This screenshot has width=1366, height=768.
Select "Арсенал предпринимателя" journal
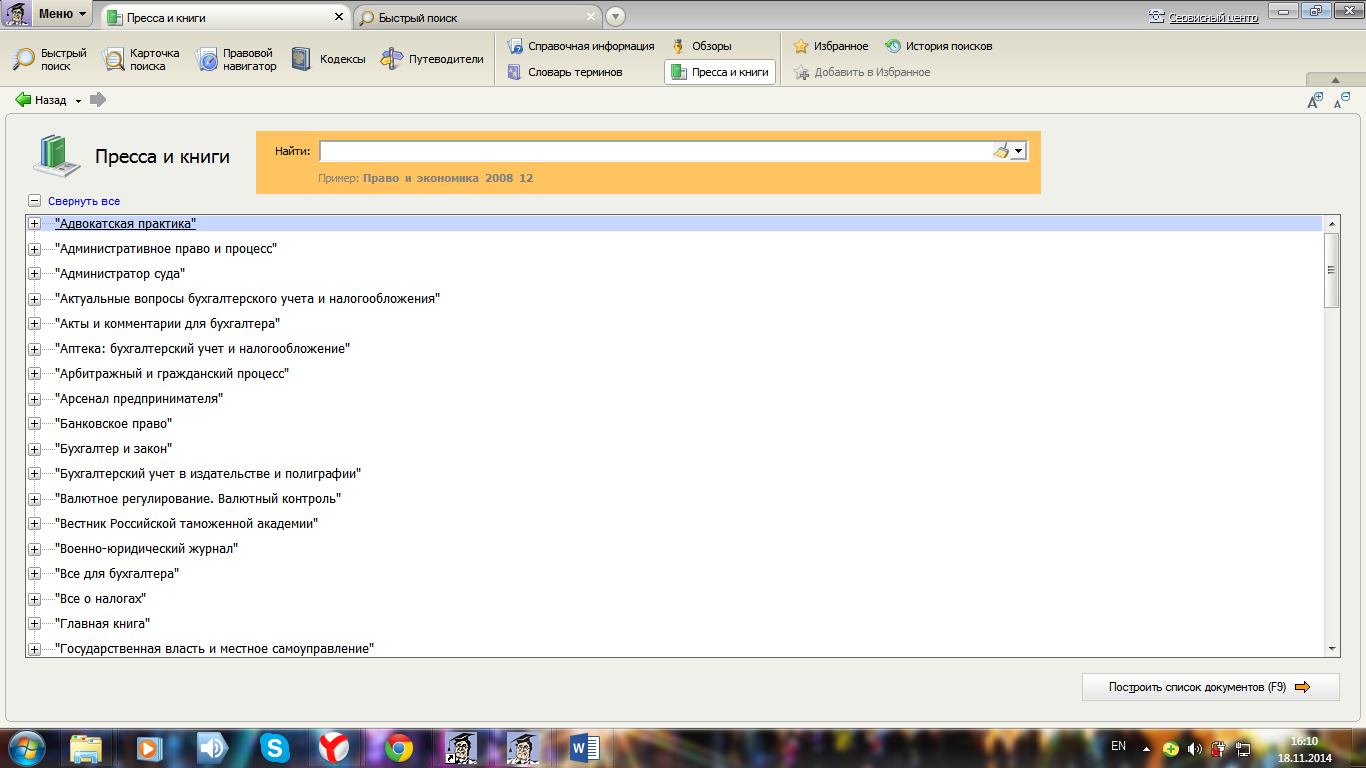pos(139,399)
